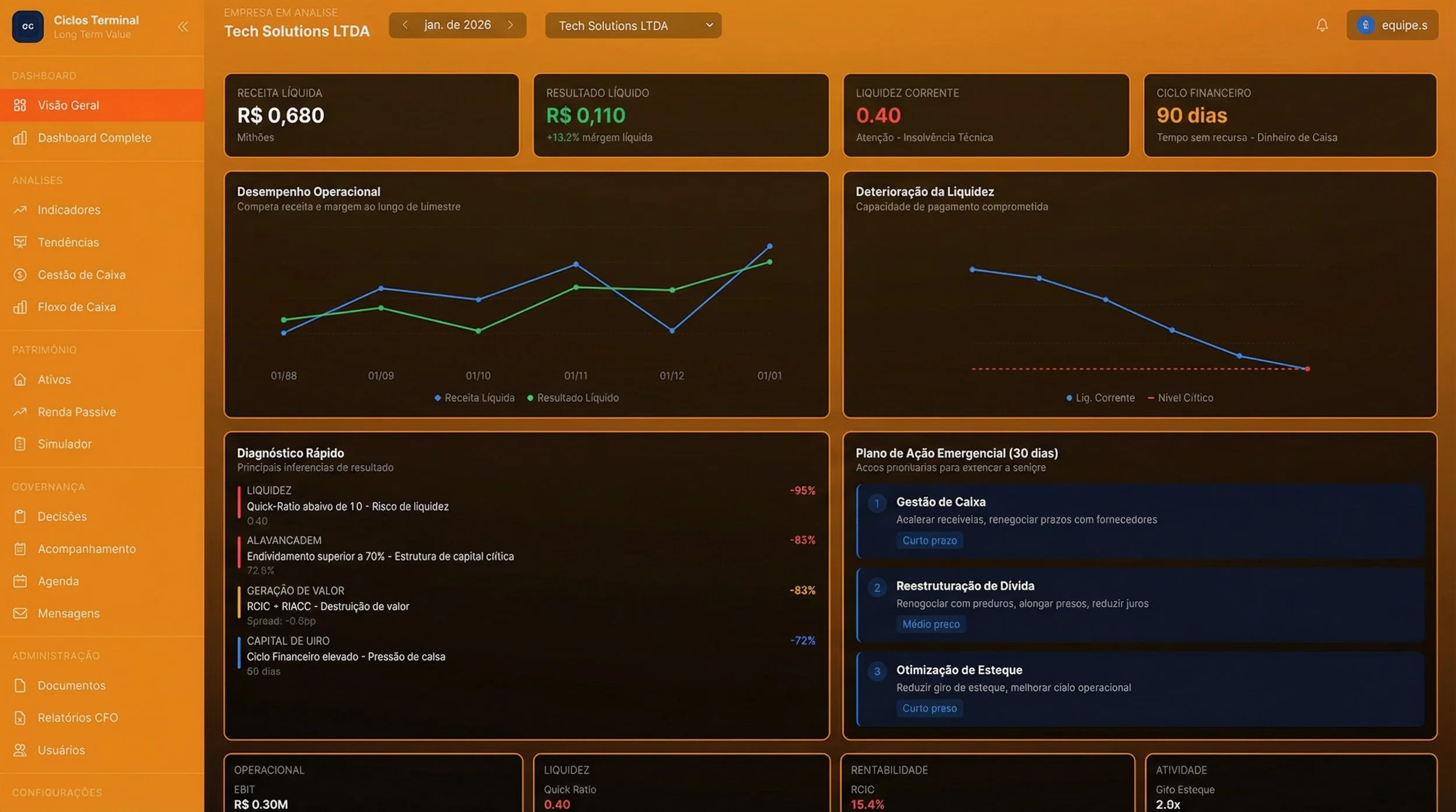Click the equipe.s user button
The width and height of the screenshot is (1456, 812).
(x=1392, y=25)
